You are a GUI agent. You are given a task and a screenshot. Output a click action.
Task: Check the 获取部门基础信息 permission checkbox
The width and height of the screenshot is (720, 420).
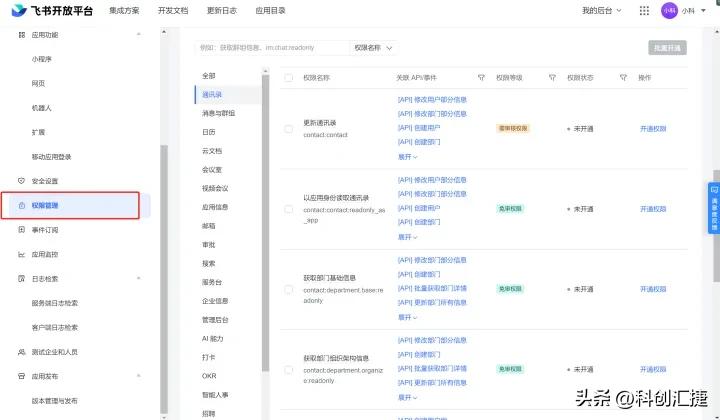point(289,288)
